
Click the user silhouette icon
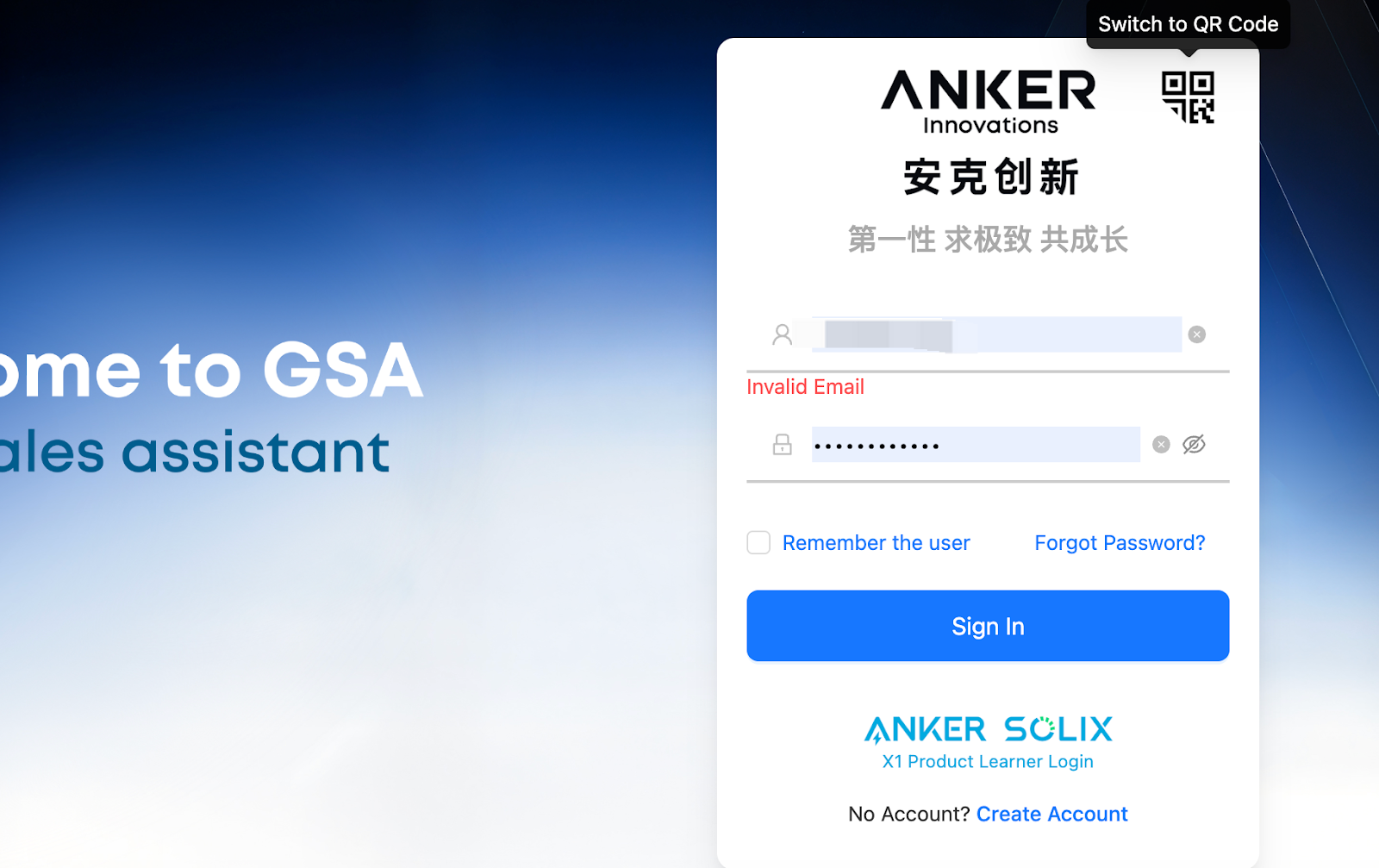(x=782, y=334)
